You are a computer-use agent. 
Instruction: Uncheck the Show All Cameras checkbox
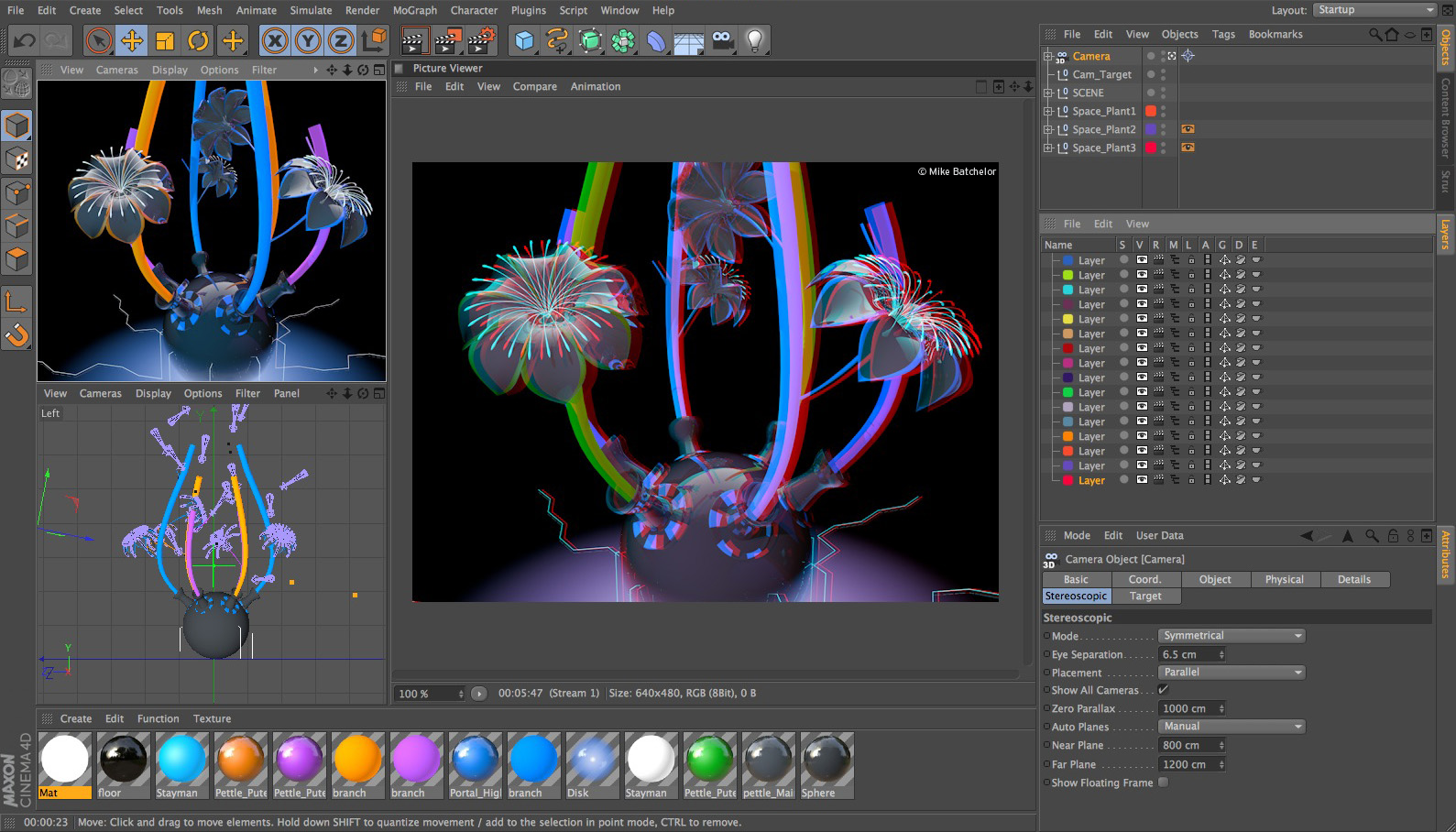tap(1163, 690)
